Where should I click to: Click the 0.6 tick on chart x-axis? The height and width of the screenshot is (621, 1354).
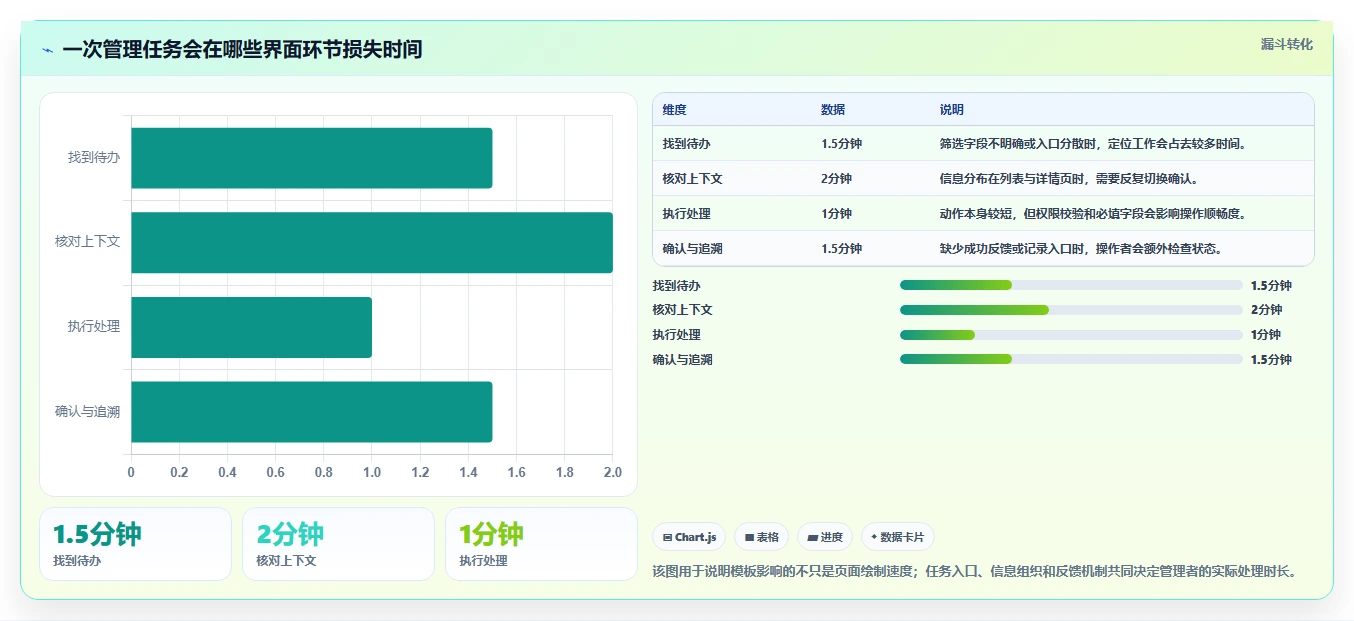(x=275, y=472)
